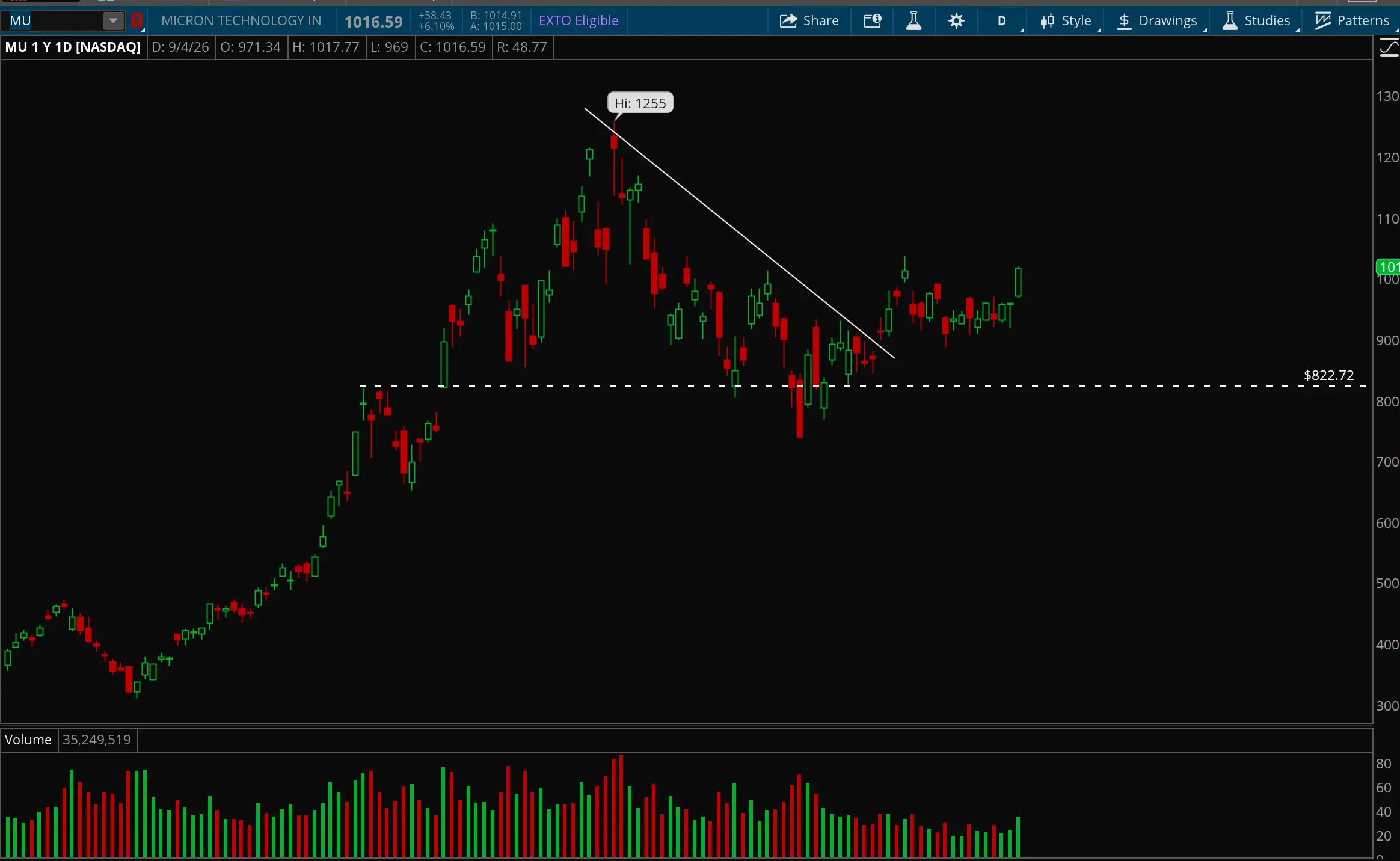The image size is (1400, 861).
Task: Click the EXTO Eligible label
Action: [579, 21]
